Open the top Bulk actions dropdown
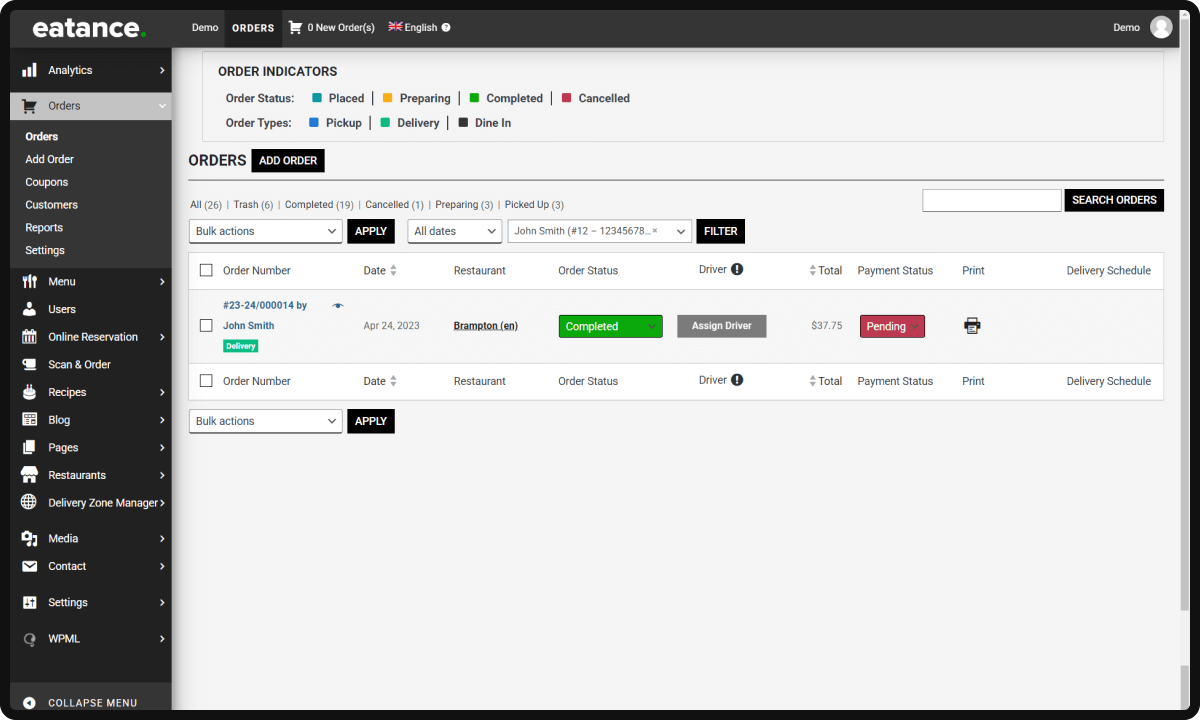This screenshot has height=720, width=1200. (x=266, y=231)
